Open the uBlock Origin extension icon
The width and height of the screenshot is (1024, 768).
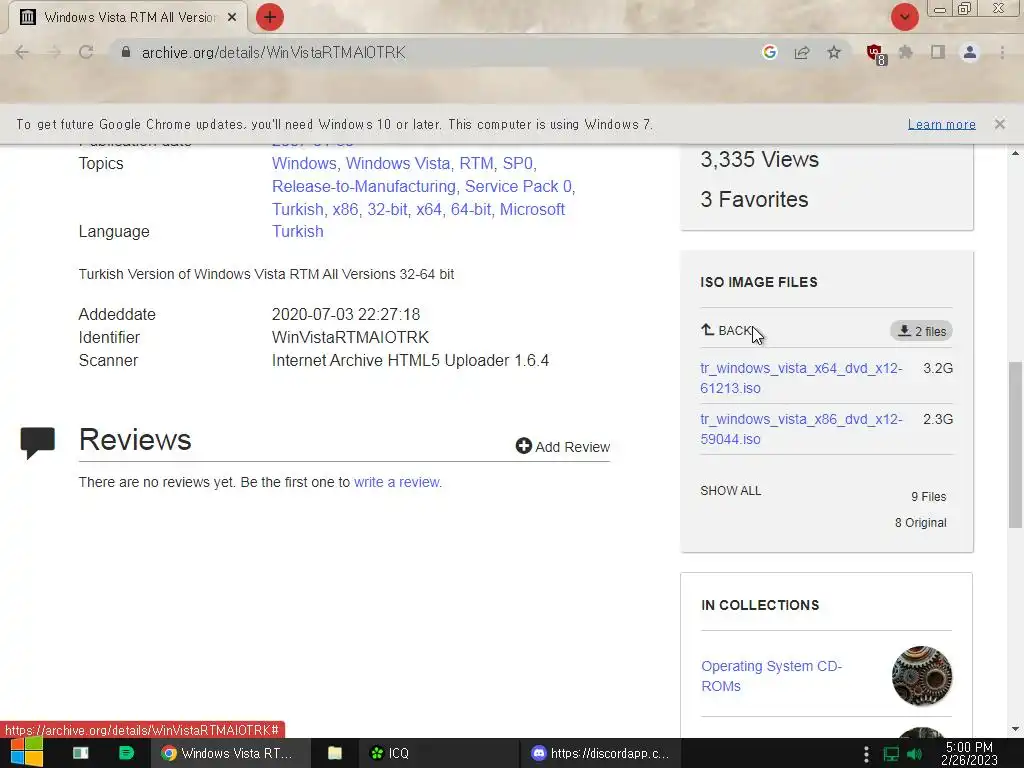(875, 54)
